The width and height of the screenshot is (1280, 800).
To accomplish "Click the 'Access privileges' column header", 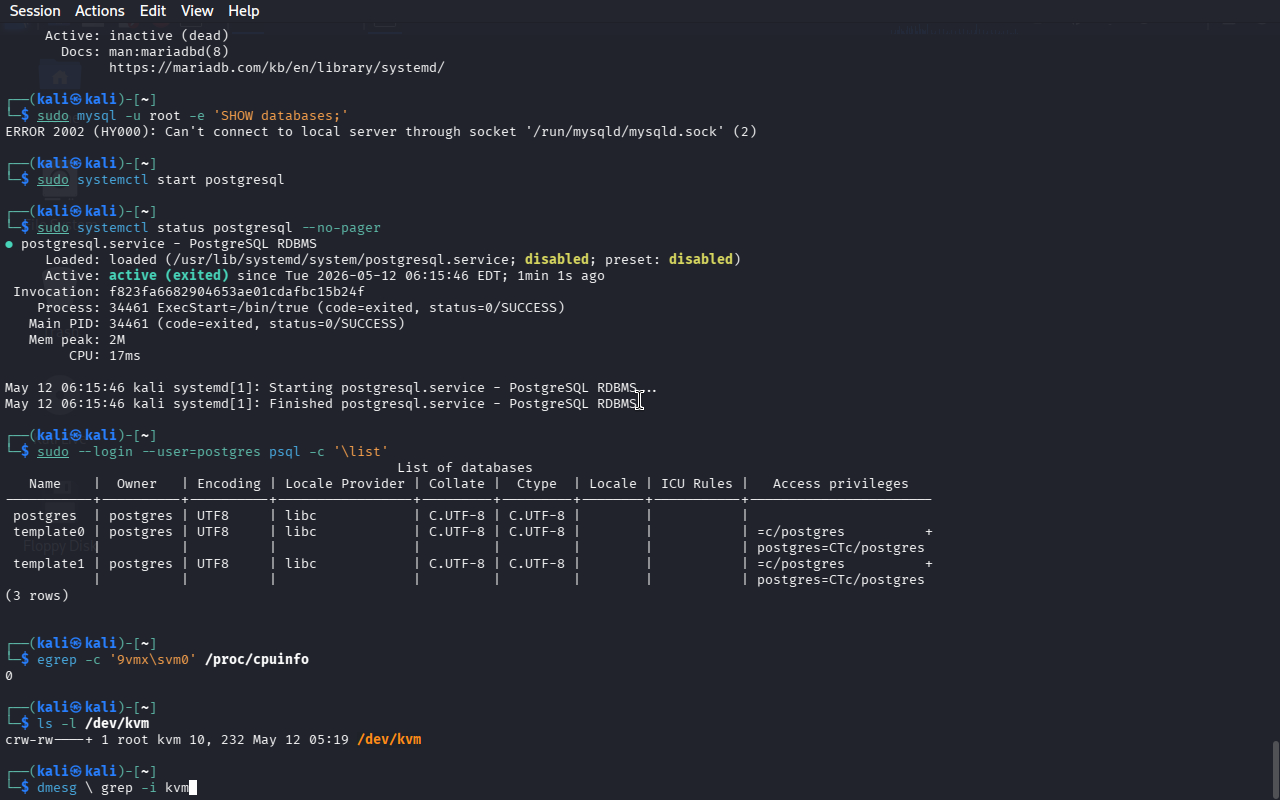I will (841, 484).
